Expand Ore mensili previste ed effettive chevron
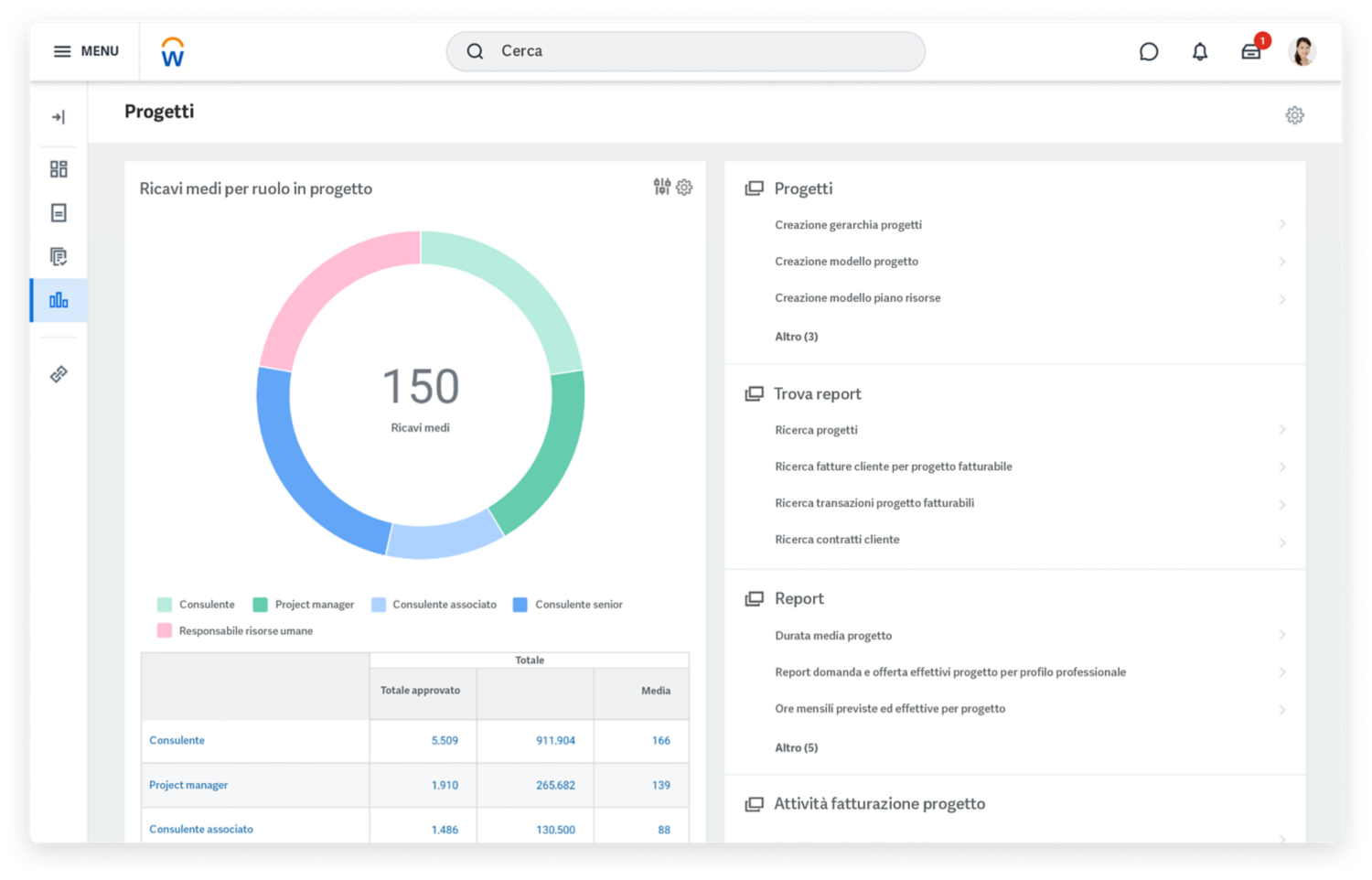This screenshot has width=1372, height=880. tap(1282, 710)
